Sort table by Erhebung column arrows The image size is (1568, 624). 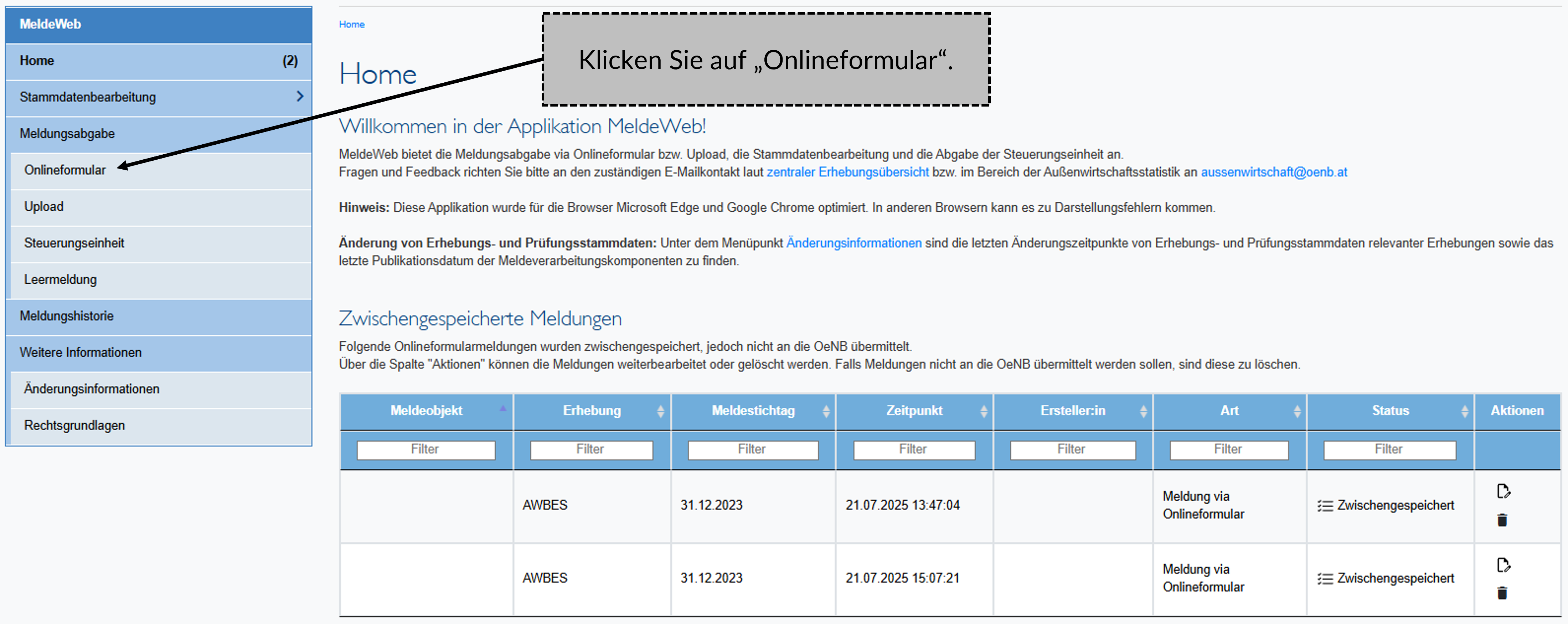click(660, 412)
